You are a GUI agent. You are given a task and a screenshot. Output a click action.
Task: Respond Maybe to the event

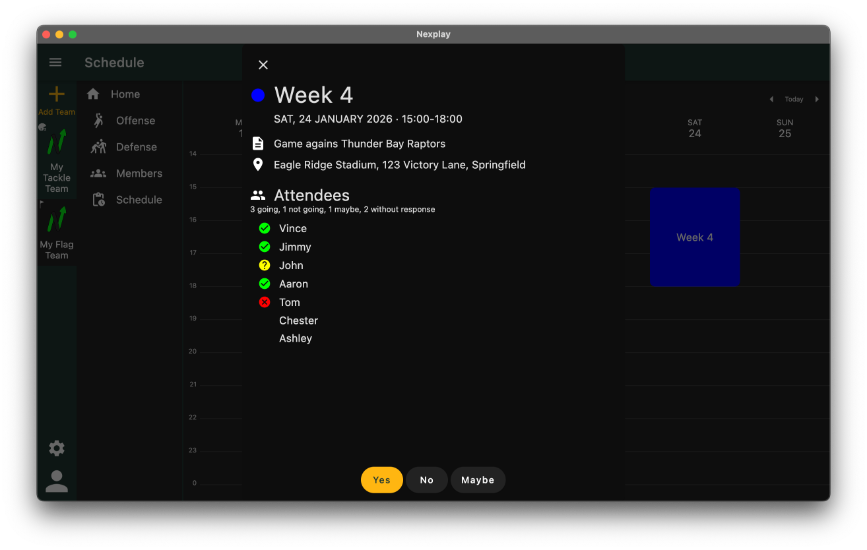pyautogui.click(x=478, y=480)
